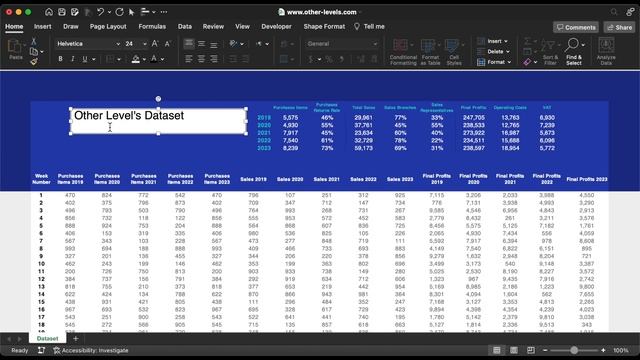
Task: Click the Home icon in title bar
Action: click(49, 12)
